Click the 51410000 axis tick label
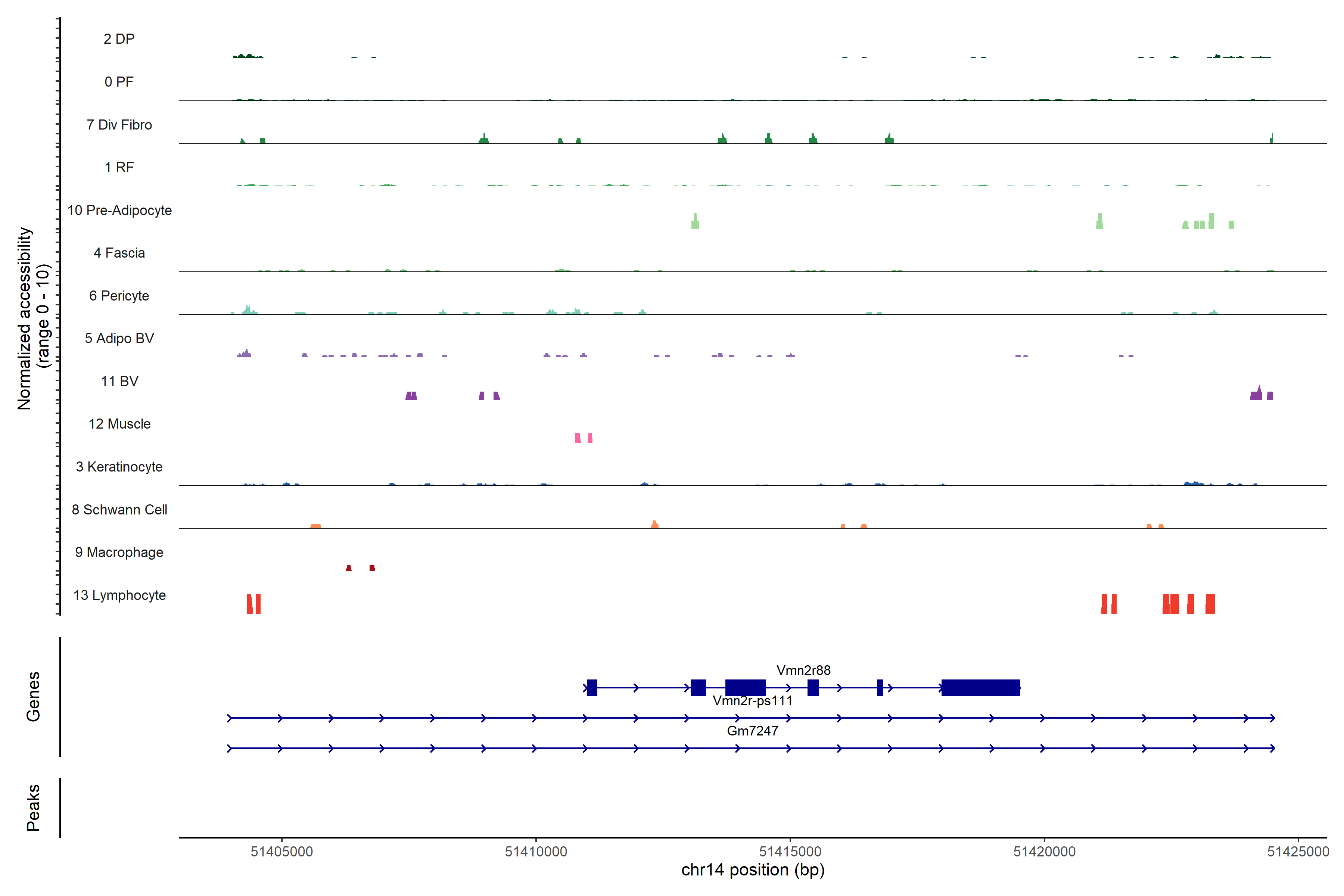The image size is (1344, 896). coord(536,852)
